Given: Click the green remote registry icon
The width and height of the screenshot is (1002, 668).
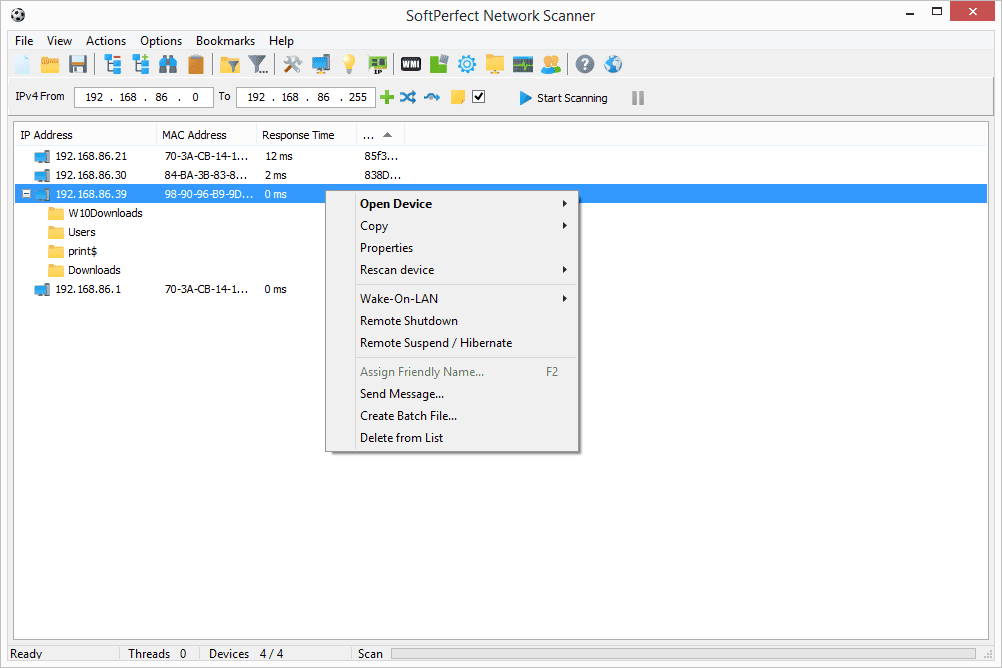Looking at the screenshot, I should click(439, 64).
